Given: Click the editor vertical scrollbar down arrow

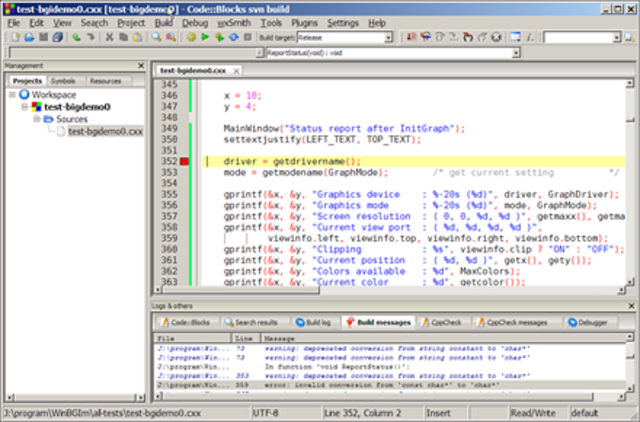Looking at the screenshot, I should 630,281.
